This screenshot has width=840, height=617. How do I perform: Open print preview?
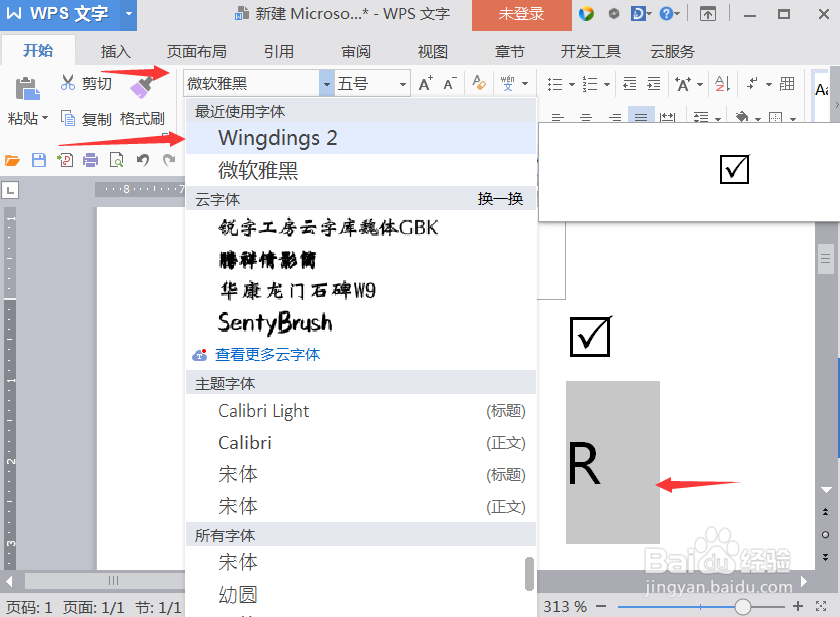[116, 160]
